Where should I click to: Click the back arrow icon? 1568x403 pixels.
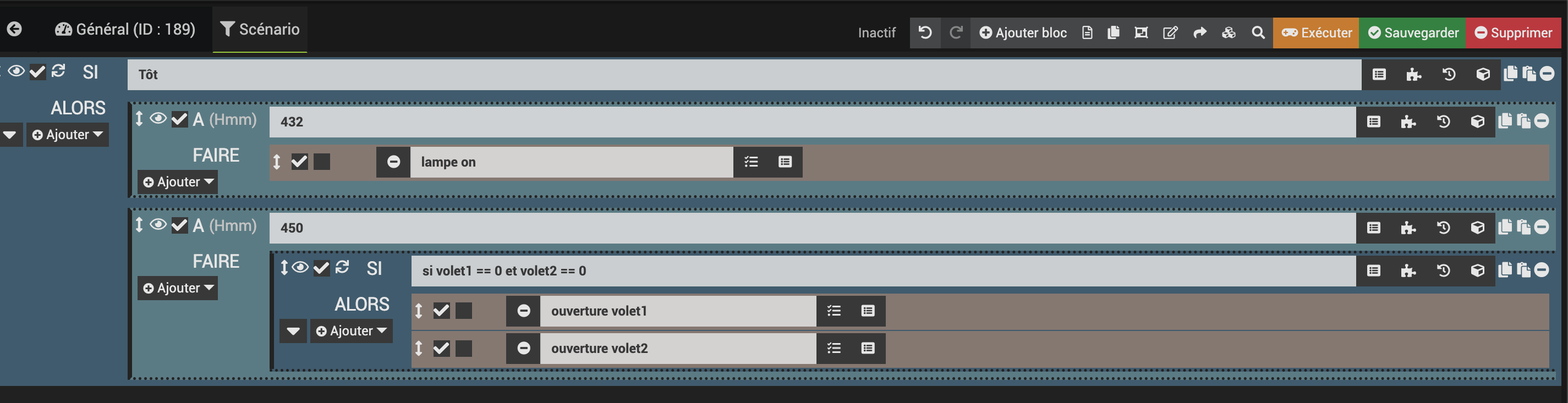tap(15, 29)
